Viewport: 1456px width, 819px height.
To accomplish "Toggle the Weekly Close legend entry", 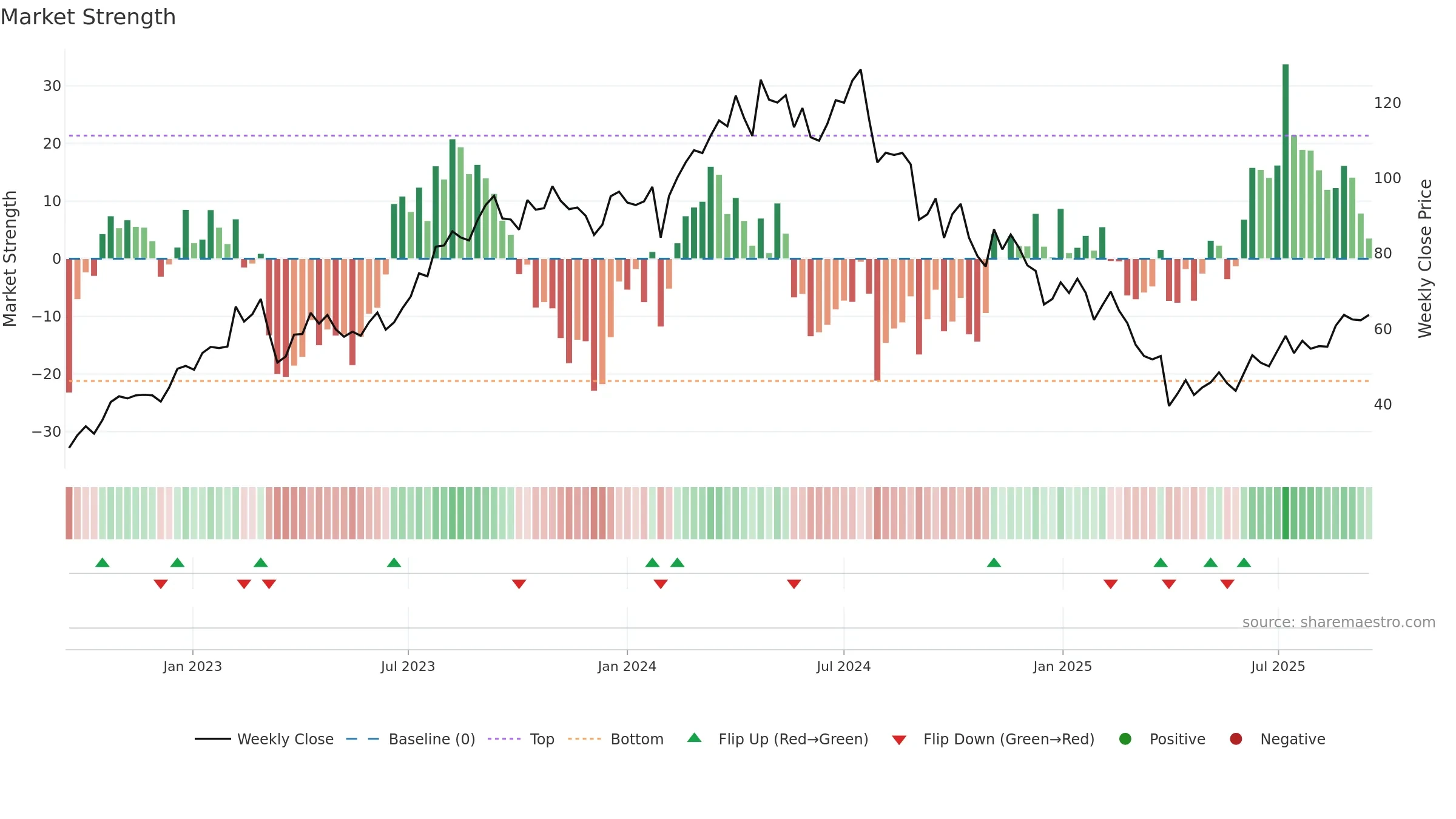I will [264, 739].
